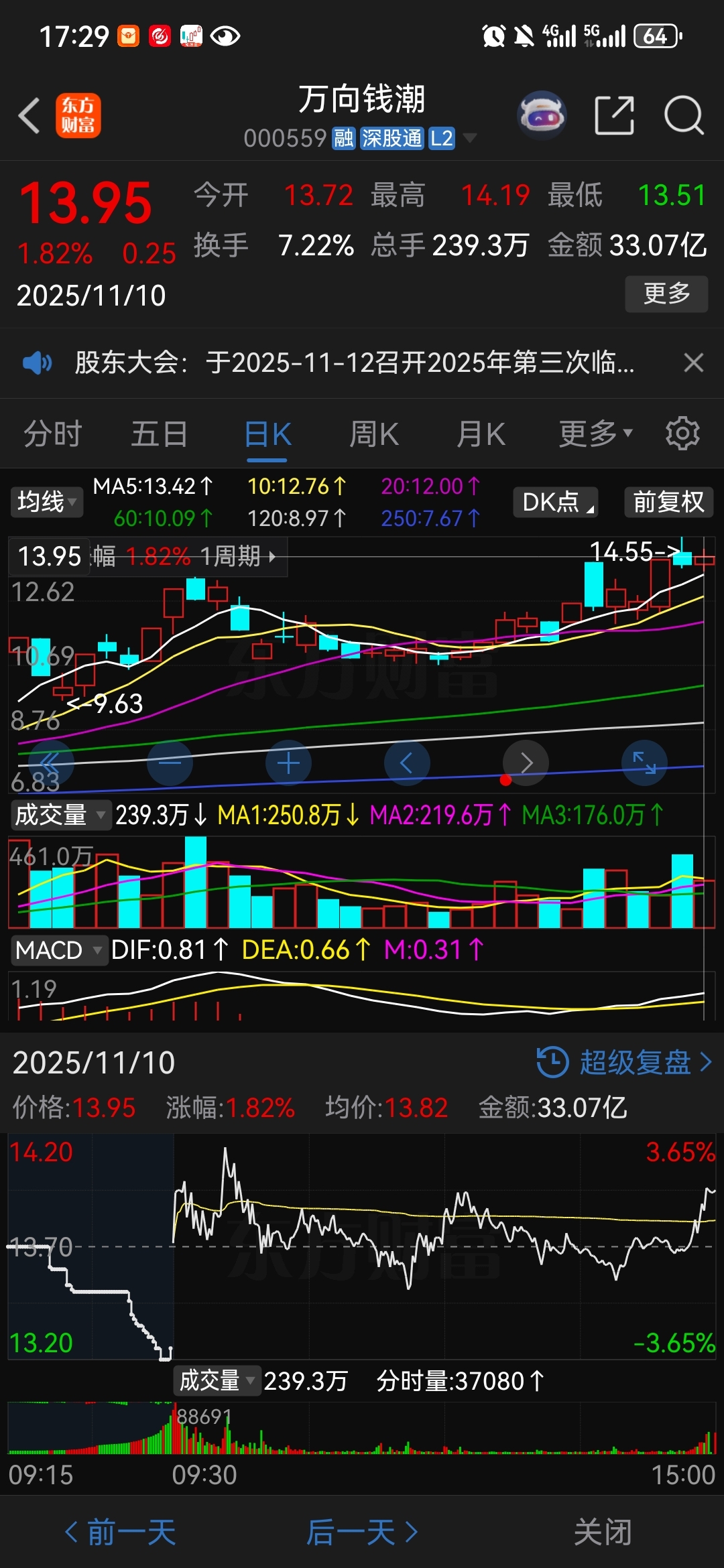724x1568 pixels.
Task: Tap the 均价:13.82 value
Action: [x=386, y=1108]
